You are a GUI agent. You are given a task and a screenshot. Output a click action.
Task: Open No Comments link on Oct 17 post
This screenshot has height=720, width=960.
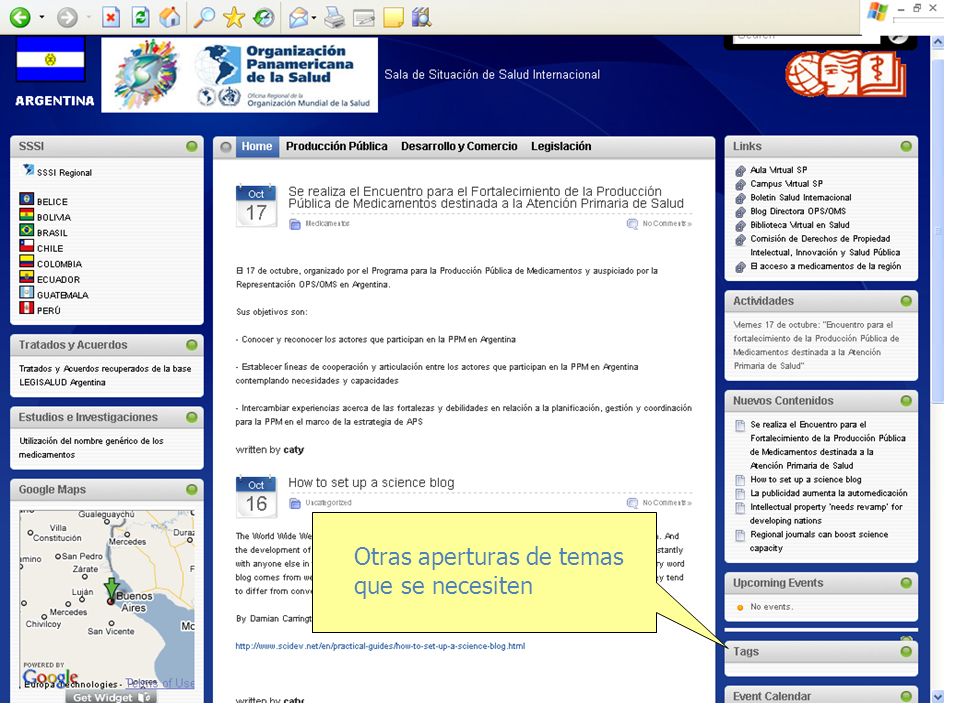(x=667, y=223)
